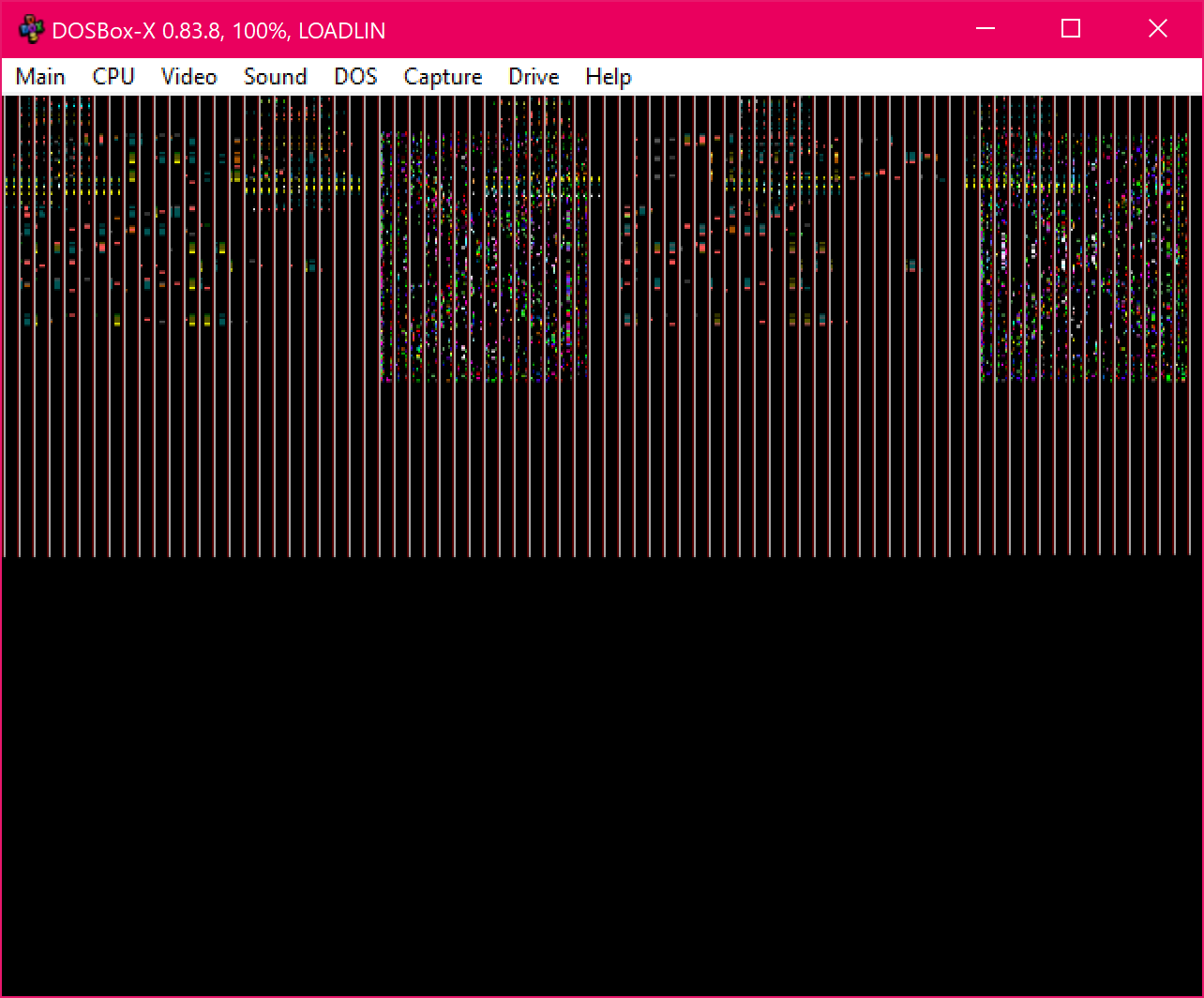This screenshot has width=1204, height=998.
Task: Minimize the DOSBox-X window
Action: click(985, 29)
